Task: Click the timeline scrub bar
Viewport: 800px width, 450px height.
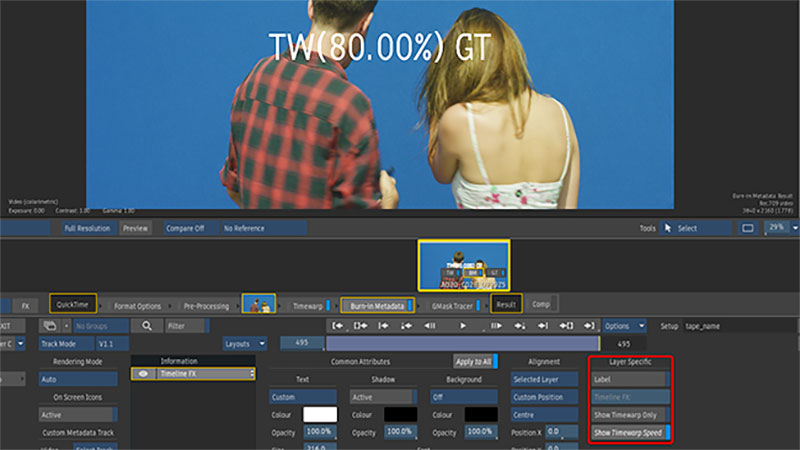Action: (x=463, y=343)
